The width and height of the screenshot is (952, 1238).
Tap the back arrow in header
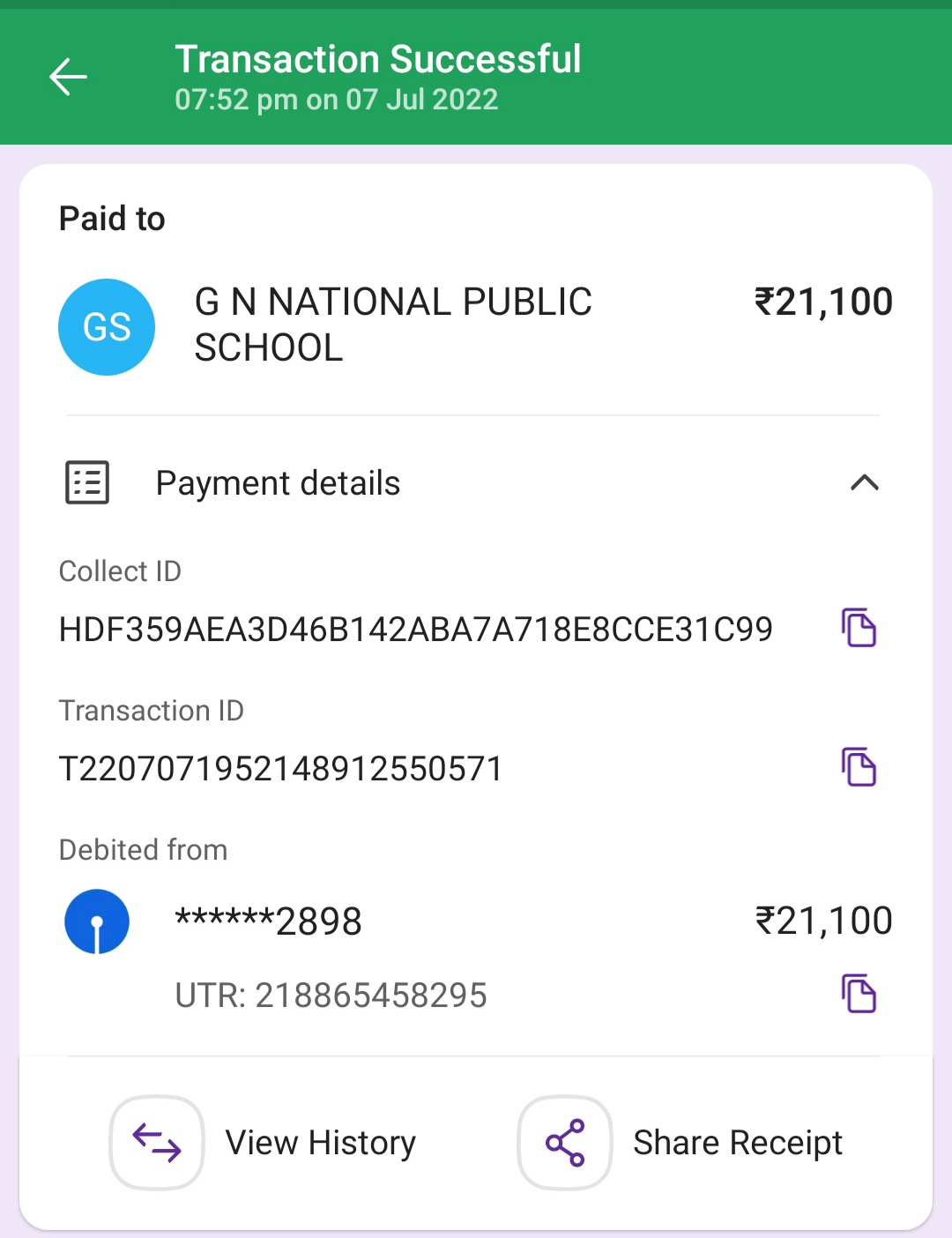point(68,77)
